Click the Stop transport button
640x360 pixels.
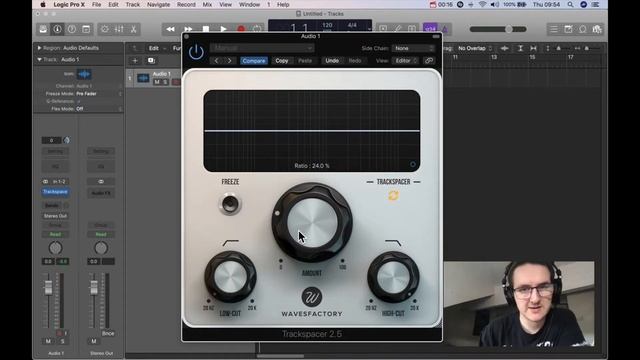[206, 29]
